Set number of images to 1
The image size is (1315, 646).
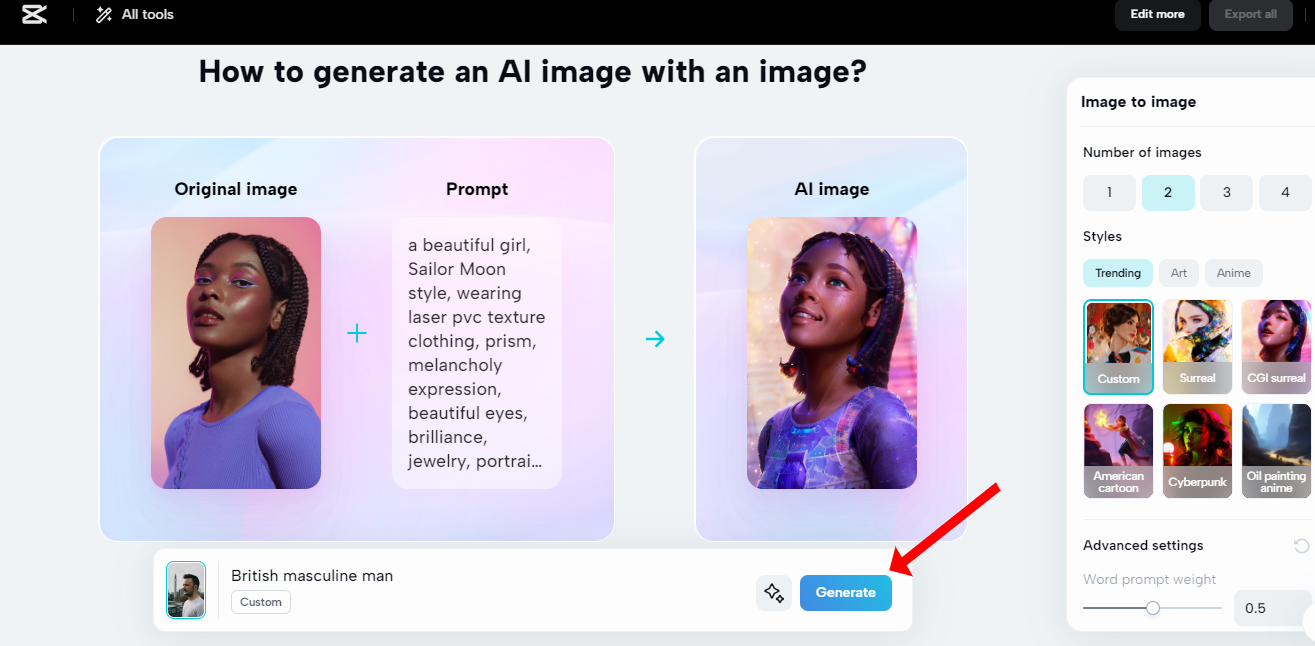tap(1110, 192)
